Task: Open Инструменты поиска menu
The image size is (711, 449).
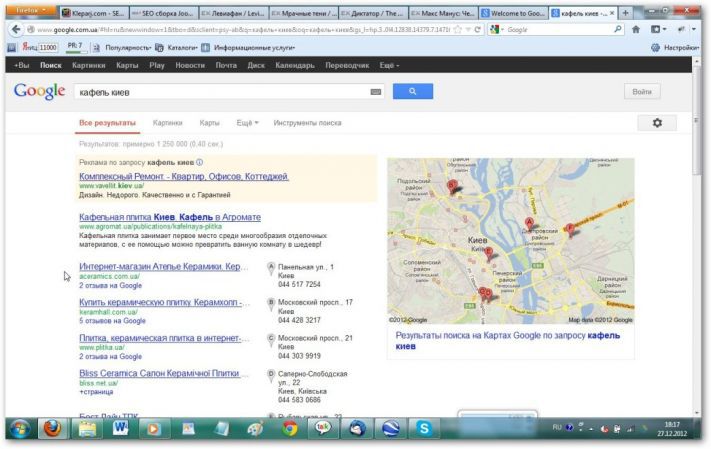Action: point(307,123)
